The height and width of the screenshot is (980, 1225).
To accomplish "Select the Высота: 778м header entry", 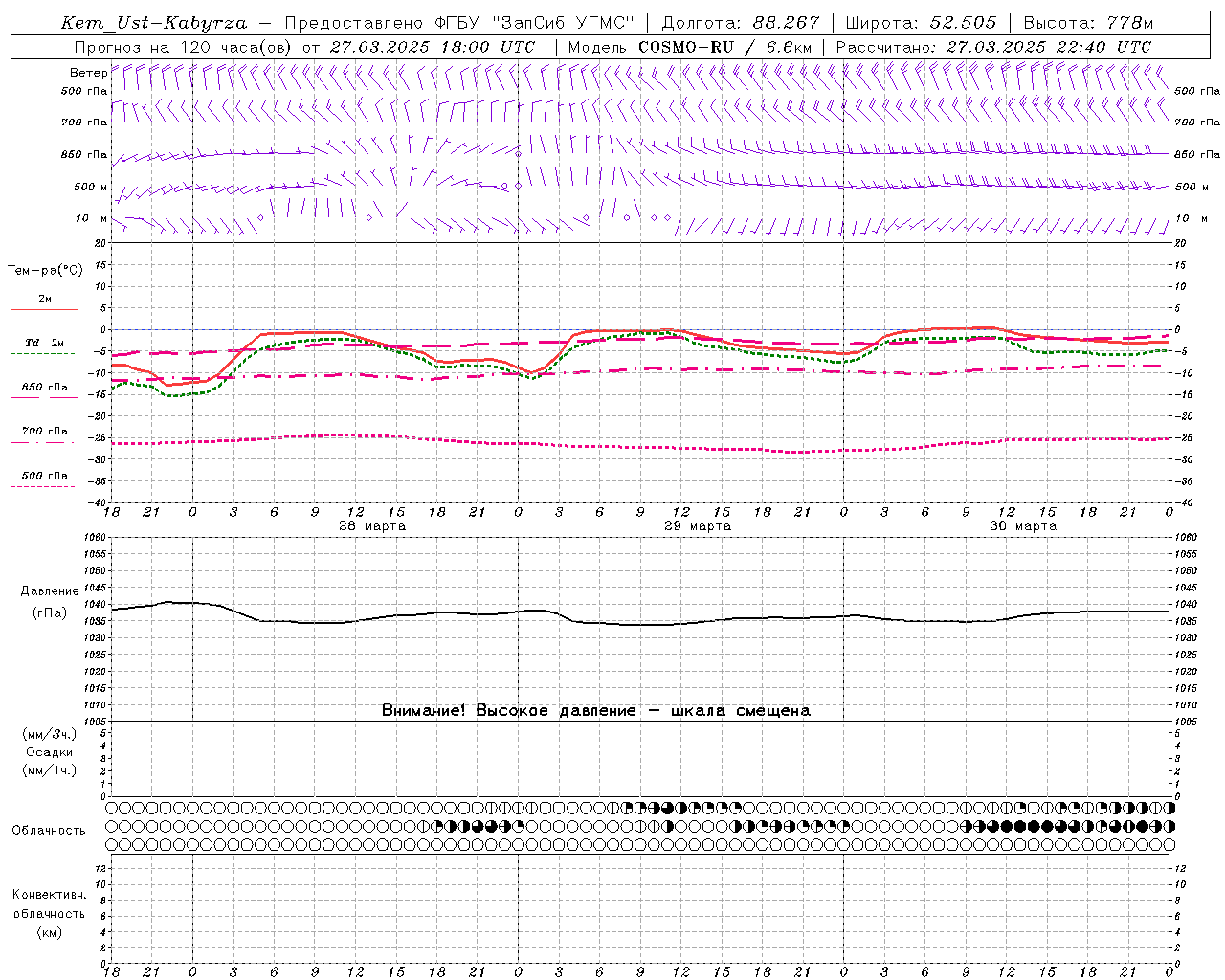I will 1088,23.
